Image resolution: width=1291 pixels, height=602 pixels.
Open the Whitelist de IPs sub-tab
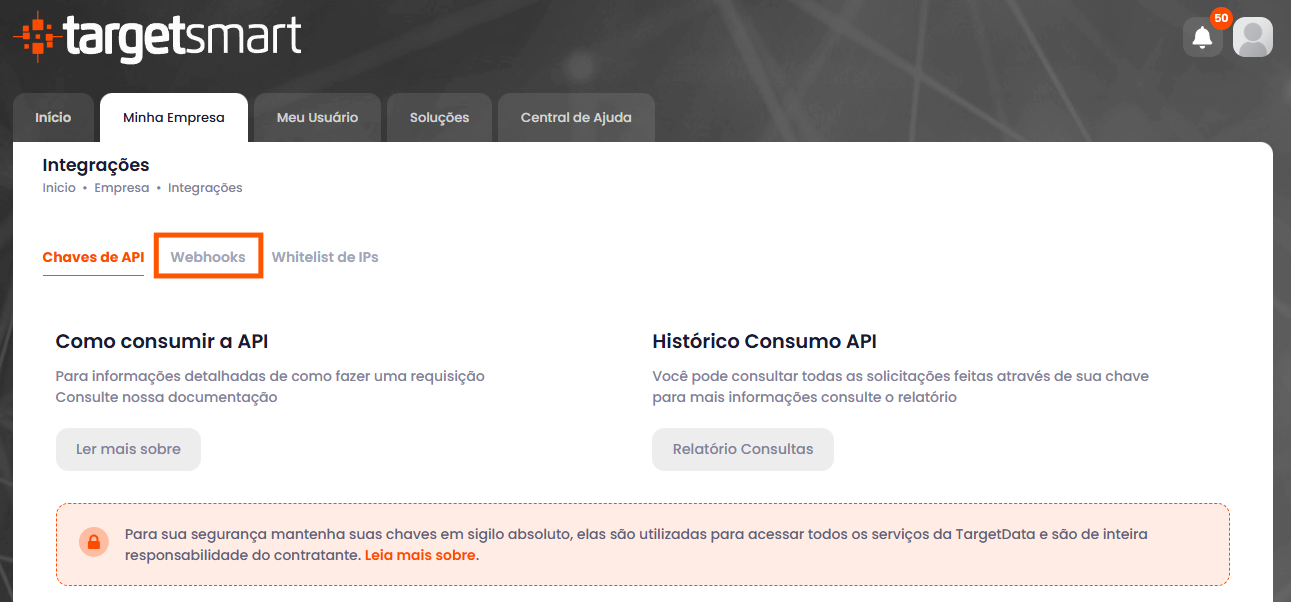[x=325, y=257]
